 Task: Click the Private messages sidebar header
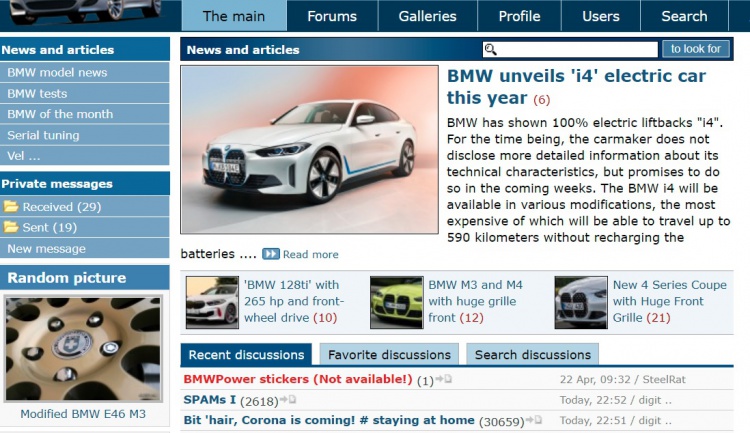(85, 183)
